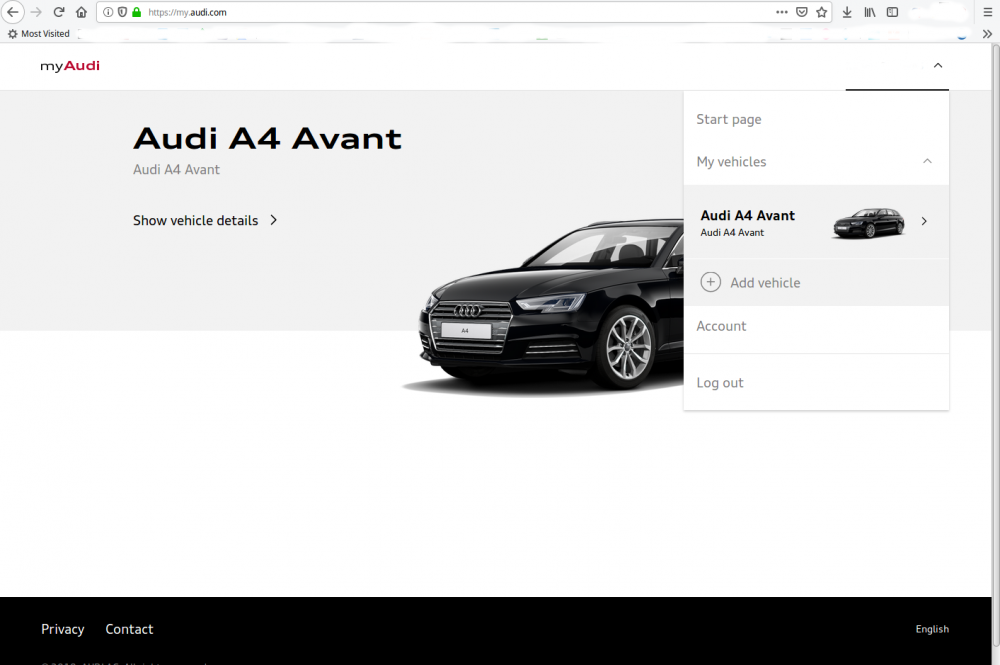Collapse the user menu with top chevron
Image resolution: width=1000 pixels, height=665 pixels.
pos(938,66)
